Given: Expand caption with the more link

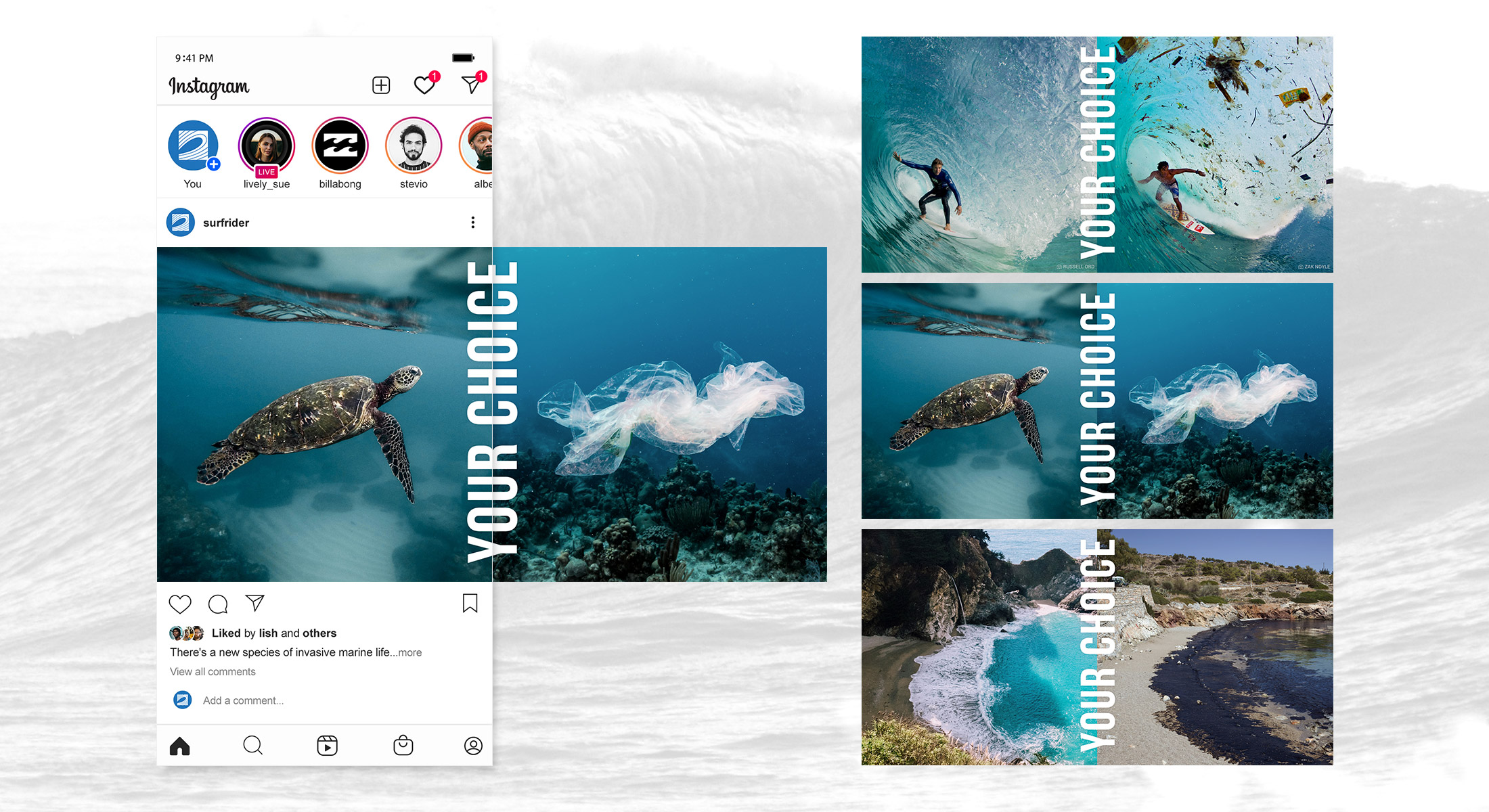Looking at the screenshot, I should (409, 652).
